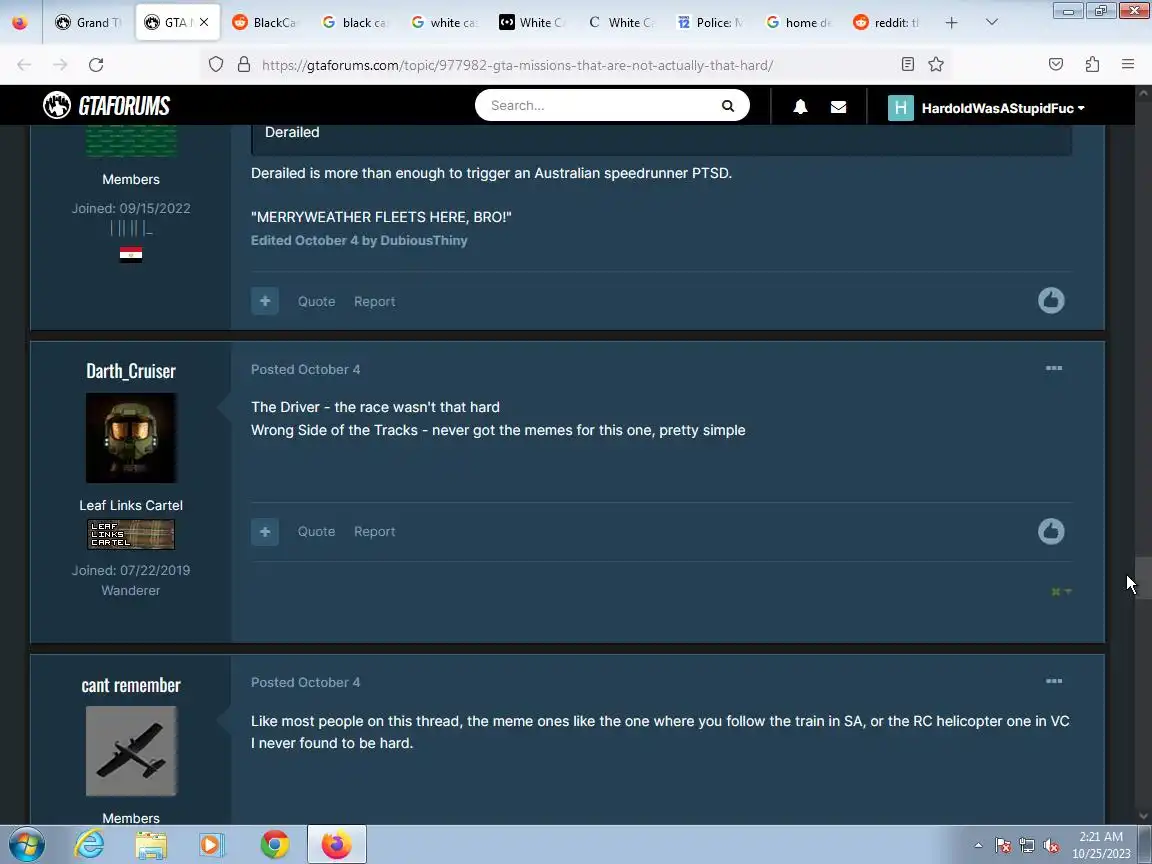Open a new browser tab
1152x864 pixels.
(x=951, y=23)
